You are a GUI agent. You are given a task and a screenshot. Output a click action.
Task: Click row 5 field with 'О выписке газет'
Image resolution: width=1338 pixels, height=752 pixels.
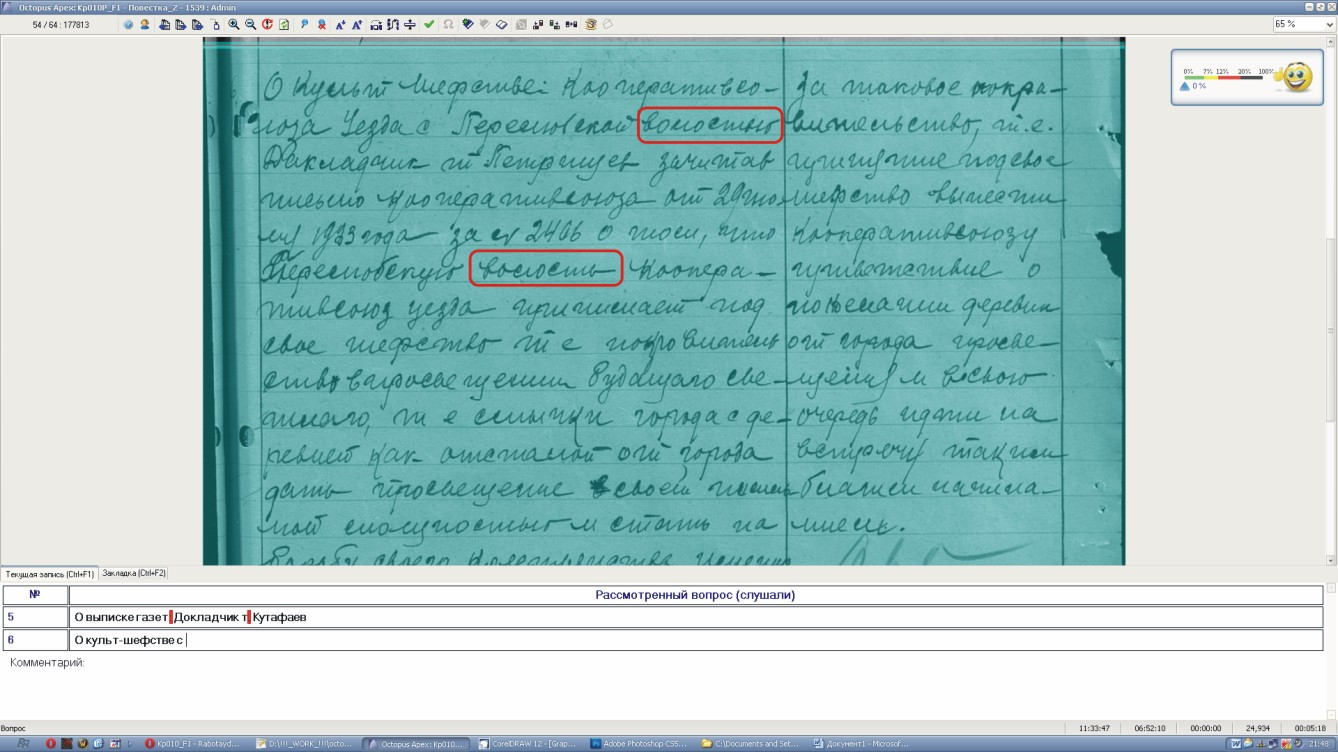[x=694, y=617]
